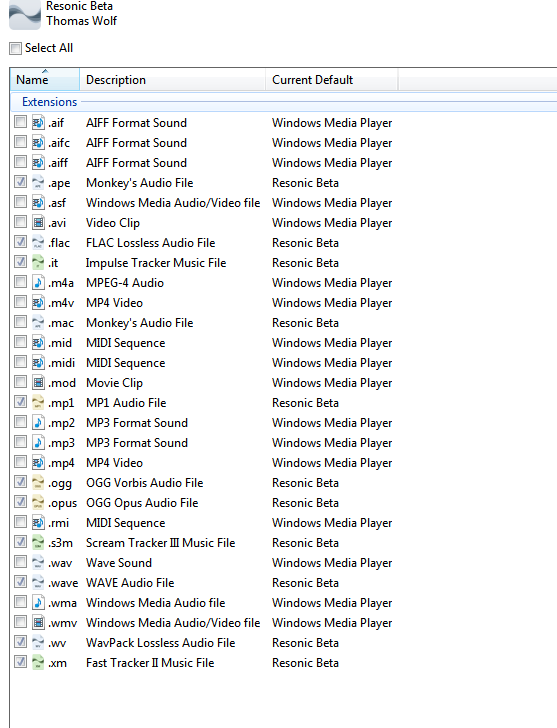Click the .mp2 music note icon

pos(38,422)
